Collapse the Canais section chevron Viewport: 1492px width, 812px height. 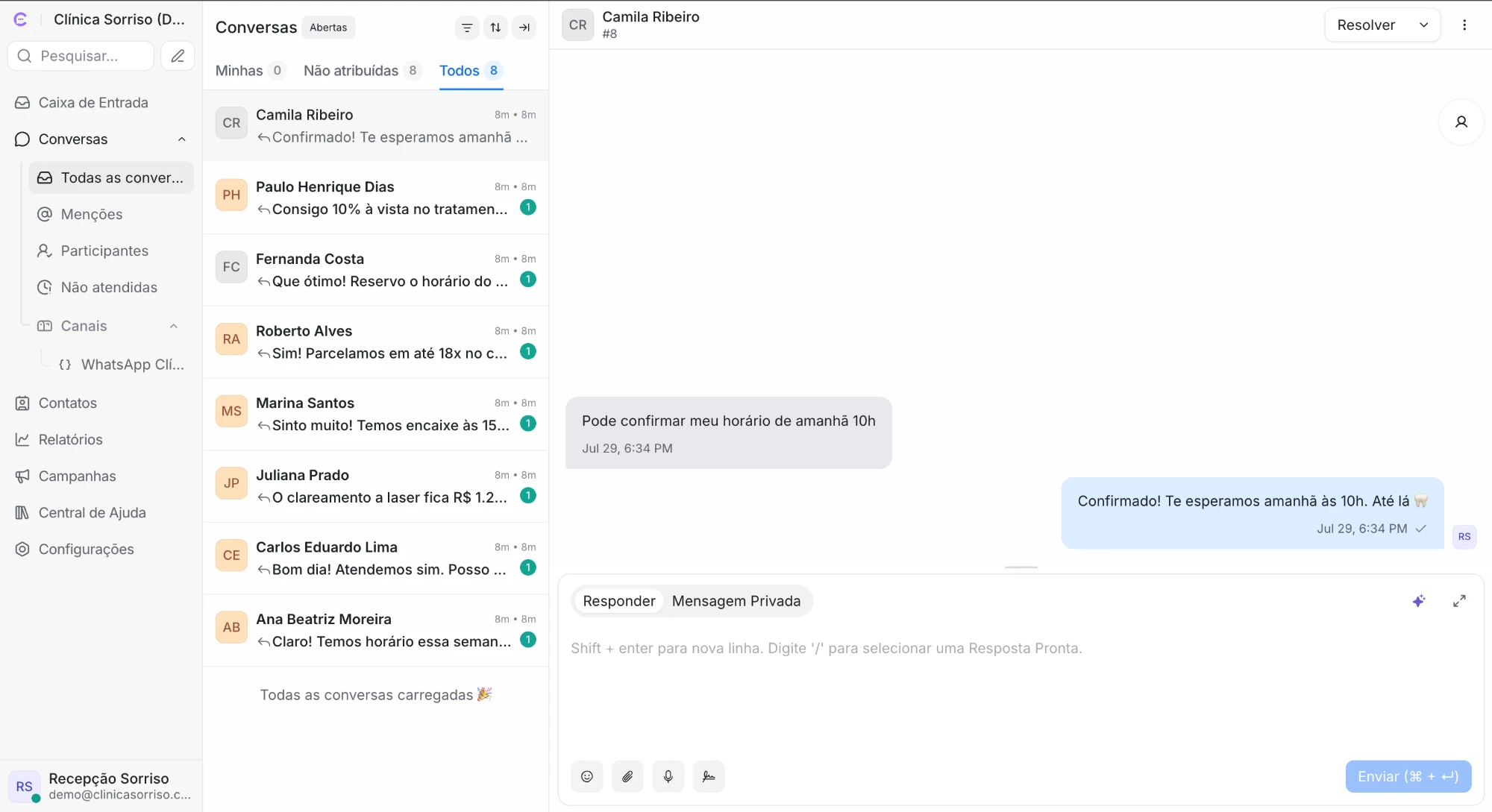click(174, 326)
